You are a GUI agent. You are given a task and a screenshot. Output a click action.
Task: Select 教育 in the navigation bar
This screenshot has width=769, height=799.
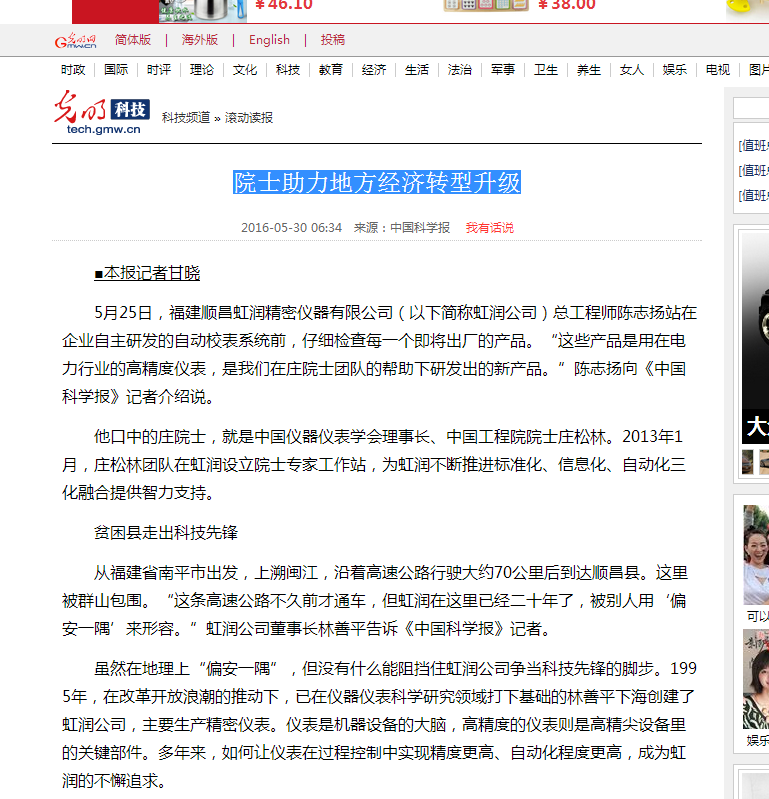[x=331, y=70]
